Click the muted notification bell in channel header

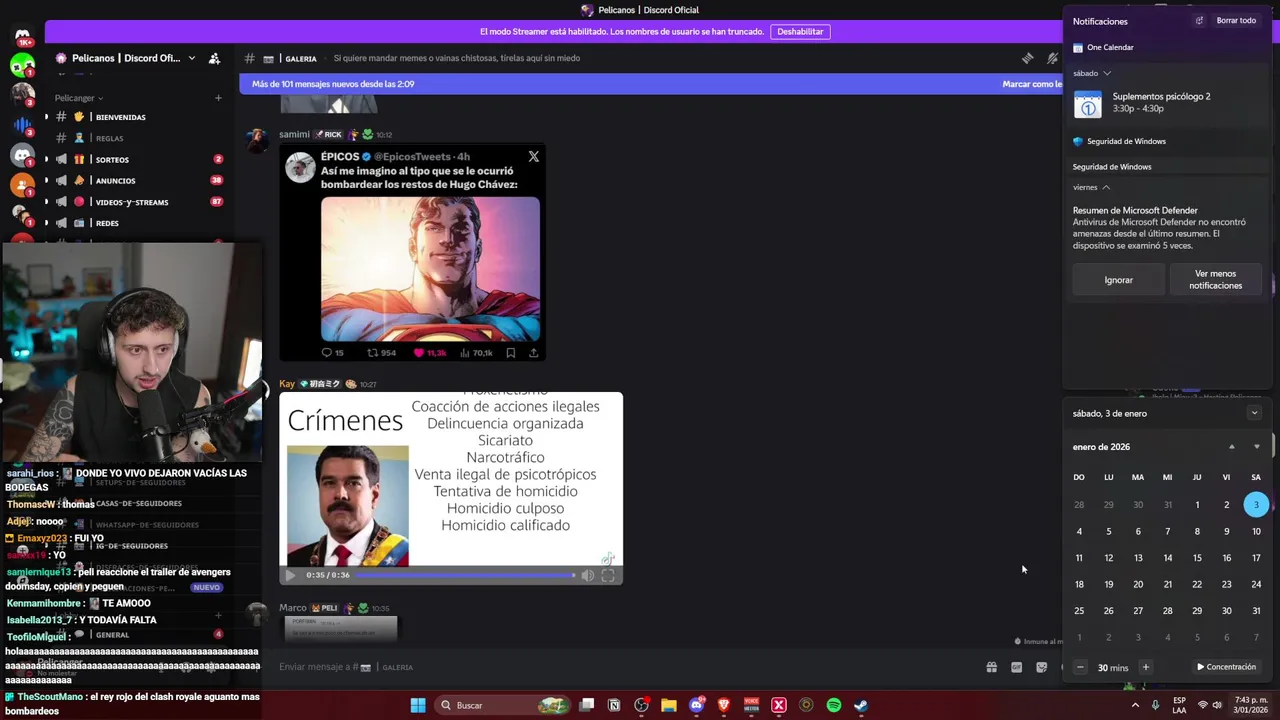[x=1052, y=58]
